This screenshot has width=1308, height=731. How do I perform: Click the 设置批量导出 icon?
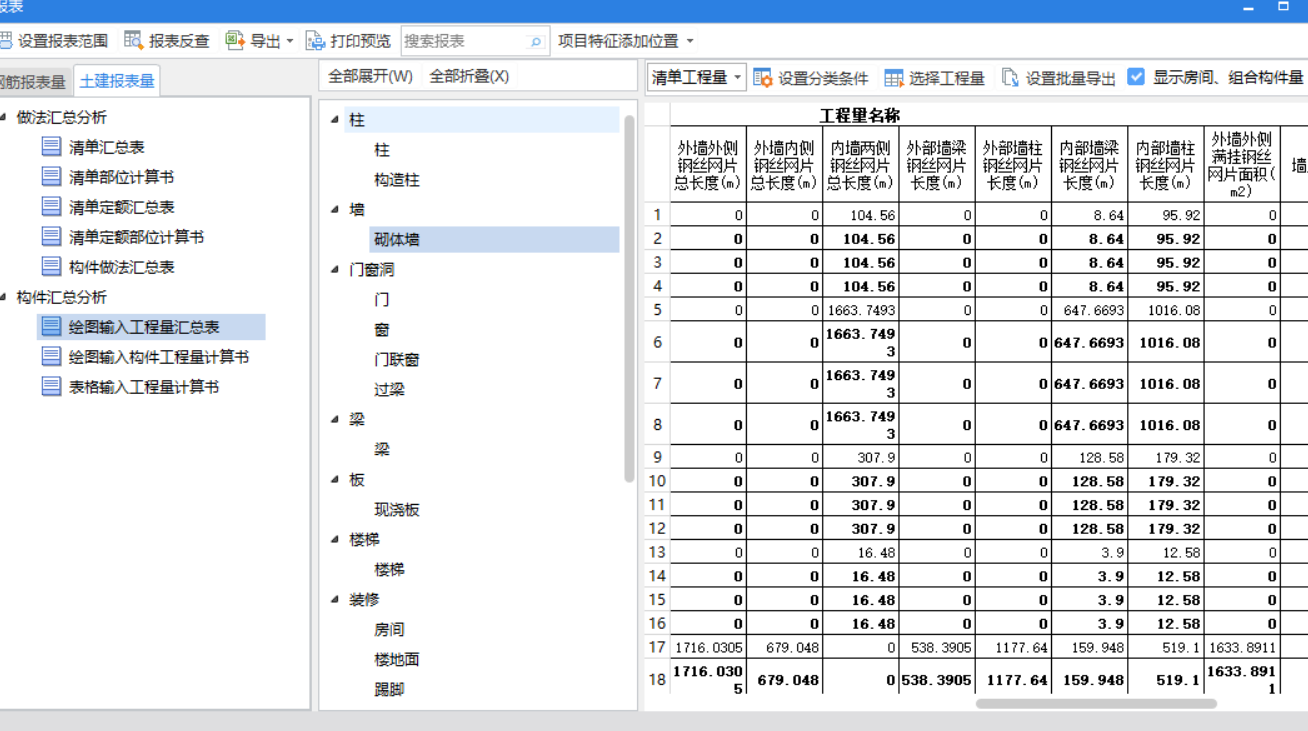[1010, 78]
